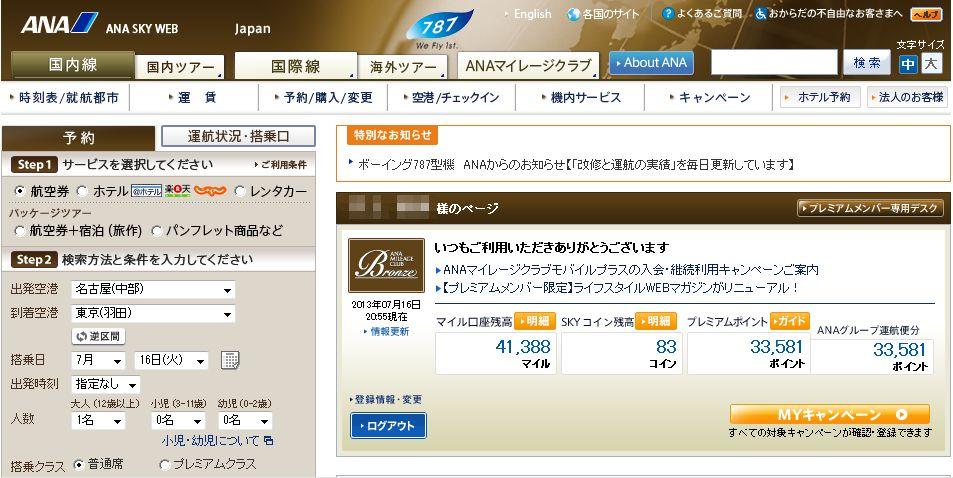Open the 出発空港 departure airport dropdown
The height and width of the screenshot is (478, 953).
coord(153,290)
